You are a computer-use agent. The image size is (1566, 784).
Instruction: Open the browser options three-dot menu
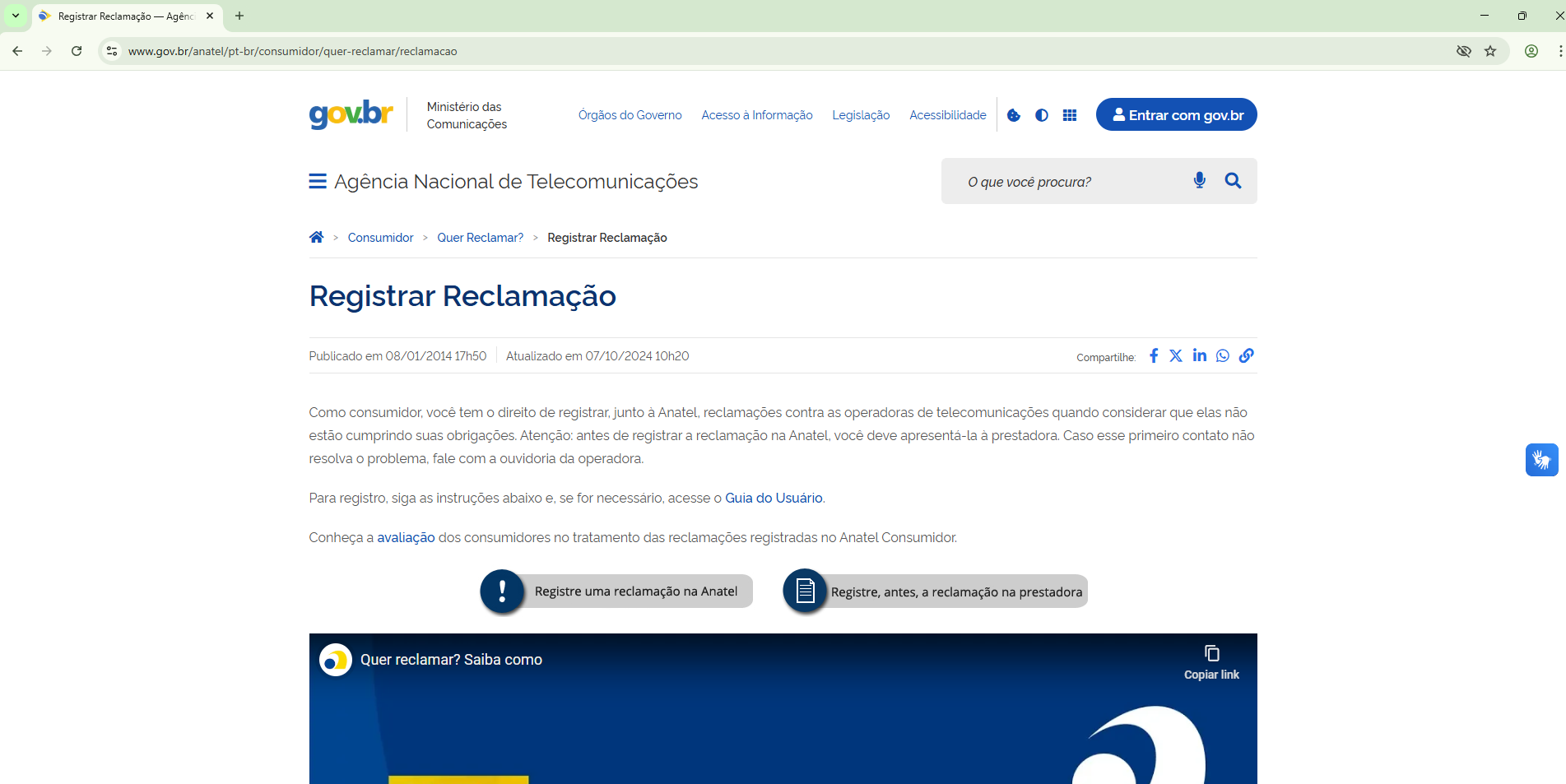[x=1560, y=51]
